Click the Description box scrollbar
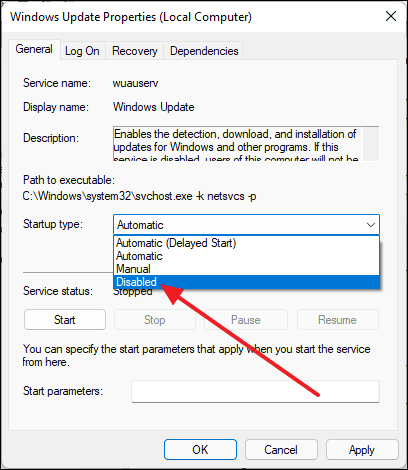Viewport: 408px width, 470px height. click(x=371, y=144)
